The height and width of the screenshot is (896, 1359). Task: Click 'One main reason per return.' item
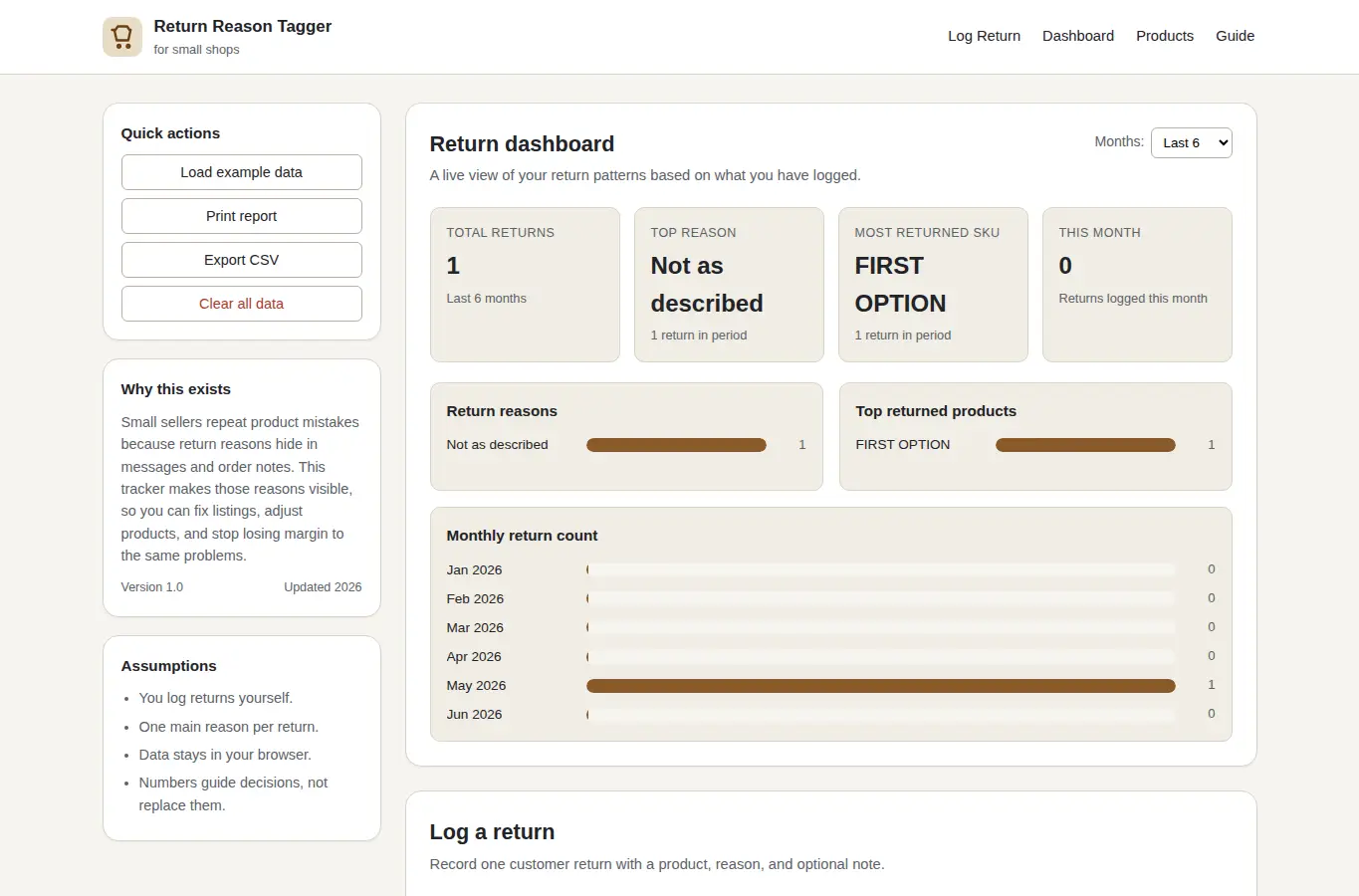click(229, 727)
